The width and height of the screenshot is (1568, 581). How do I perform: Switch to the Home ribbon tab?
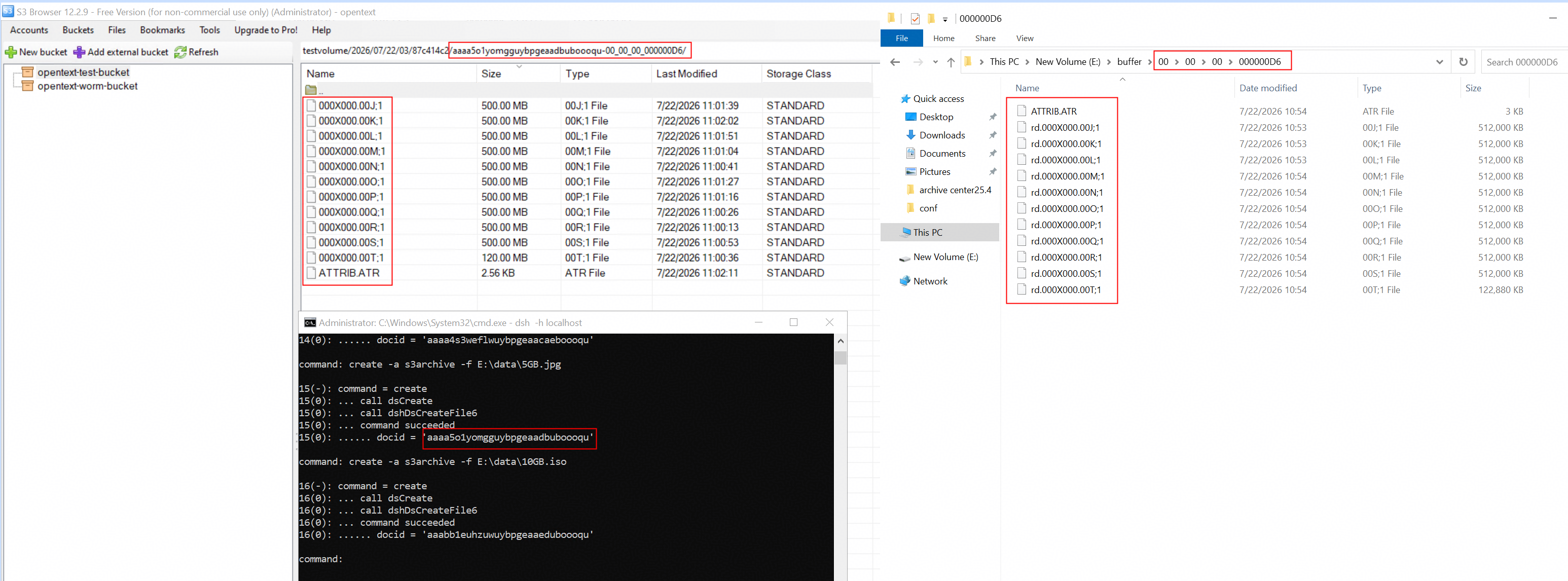tap(943, 38)
